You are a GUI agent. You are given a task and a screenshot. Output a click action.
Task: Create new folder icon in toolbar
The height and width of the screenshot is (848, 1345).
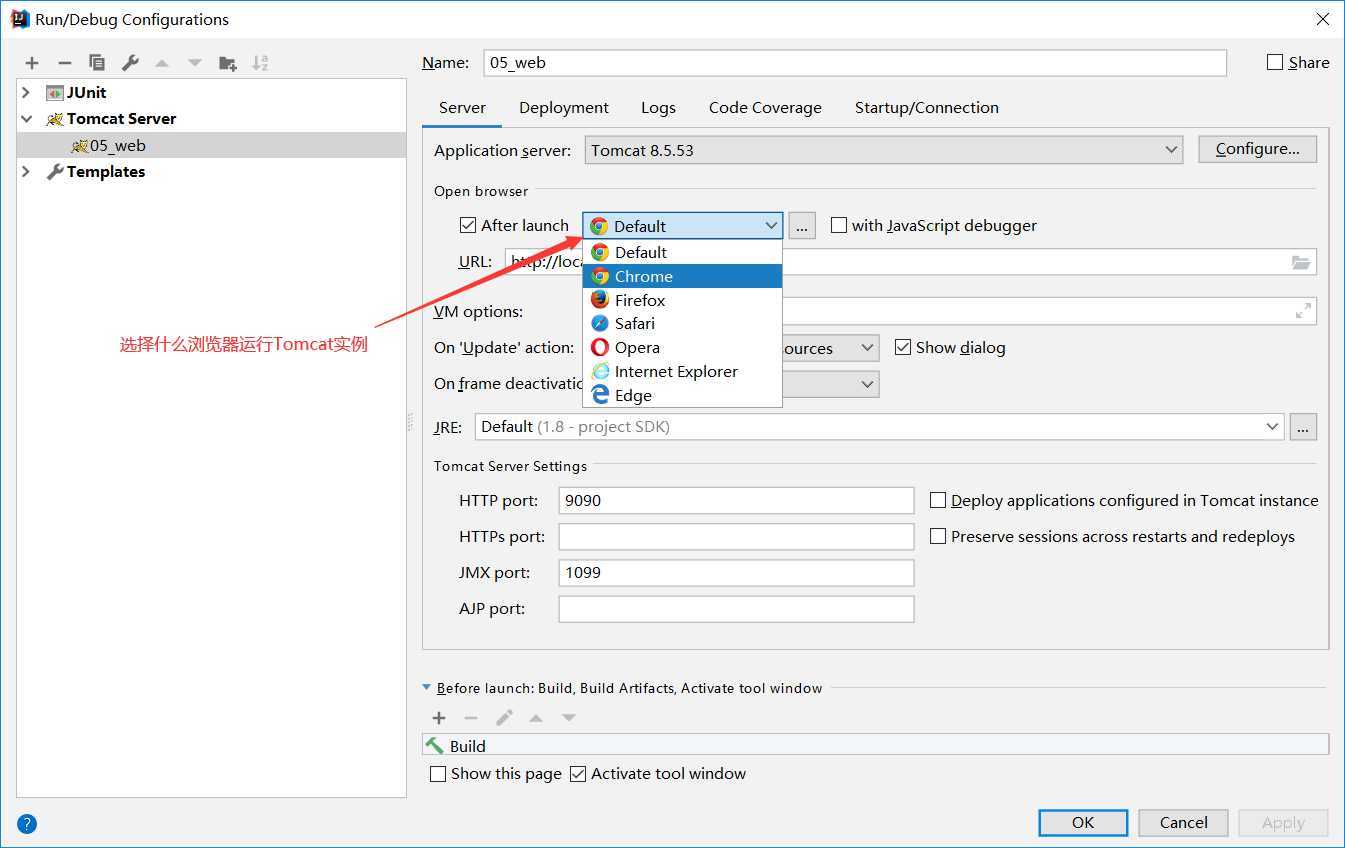228,63
